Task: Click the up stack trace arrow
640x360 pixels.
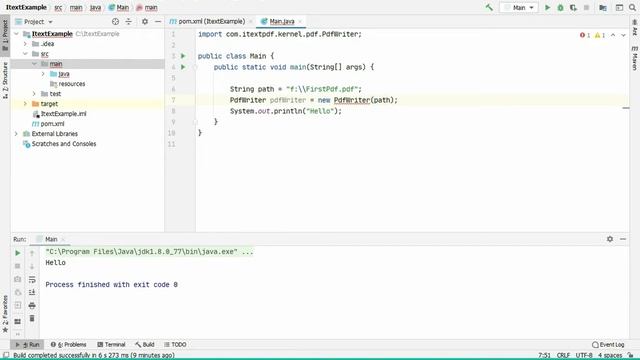Action: [32, 253]
